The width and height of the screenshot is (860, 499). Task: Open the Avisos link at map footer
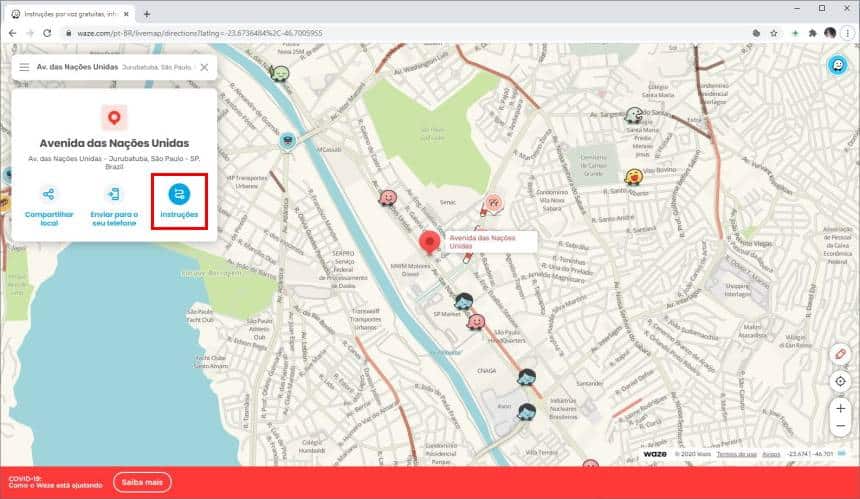[771, 454]
